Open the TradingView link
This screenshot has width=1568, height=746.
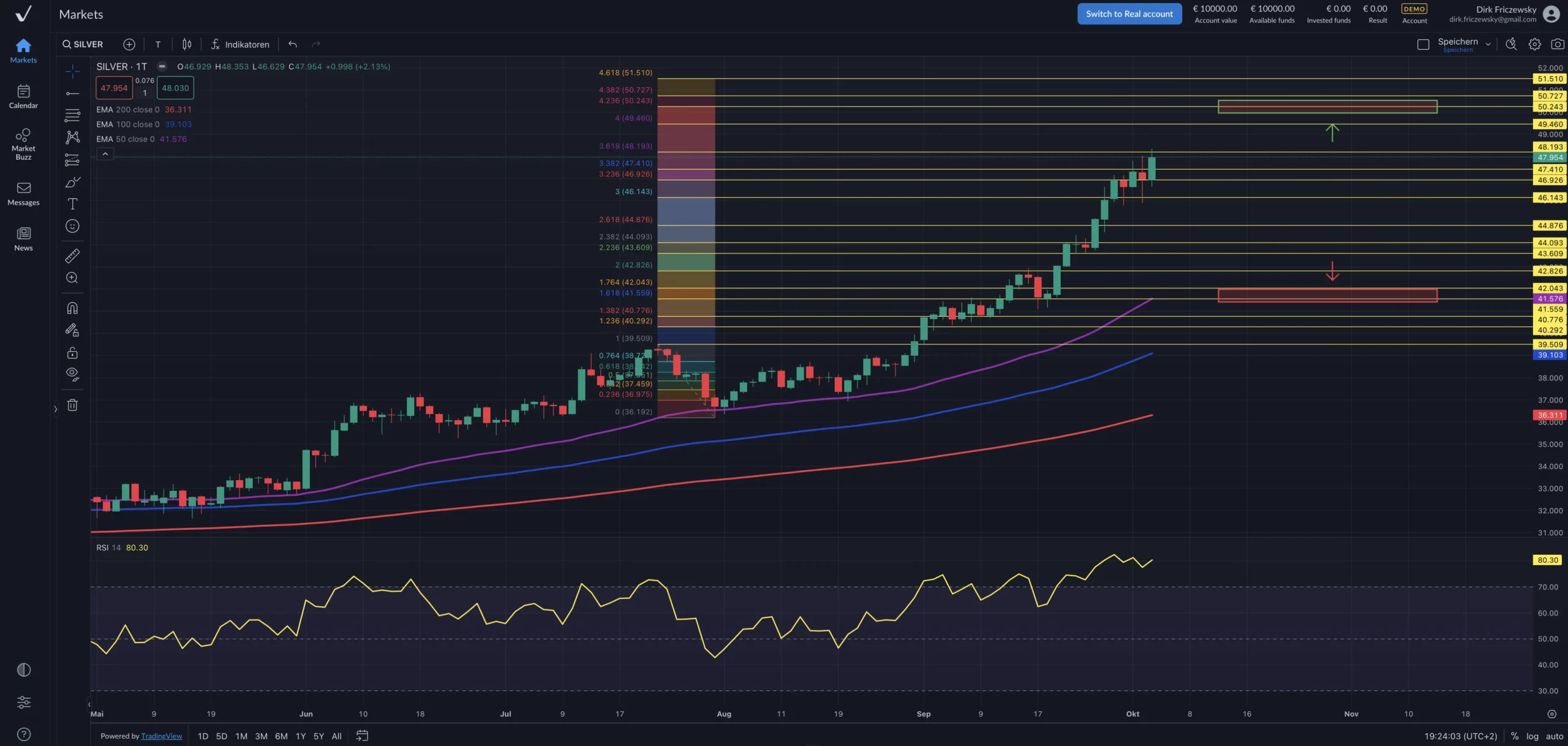coord(162,736)
